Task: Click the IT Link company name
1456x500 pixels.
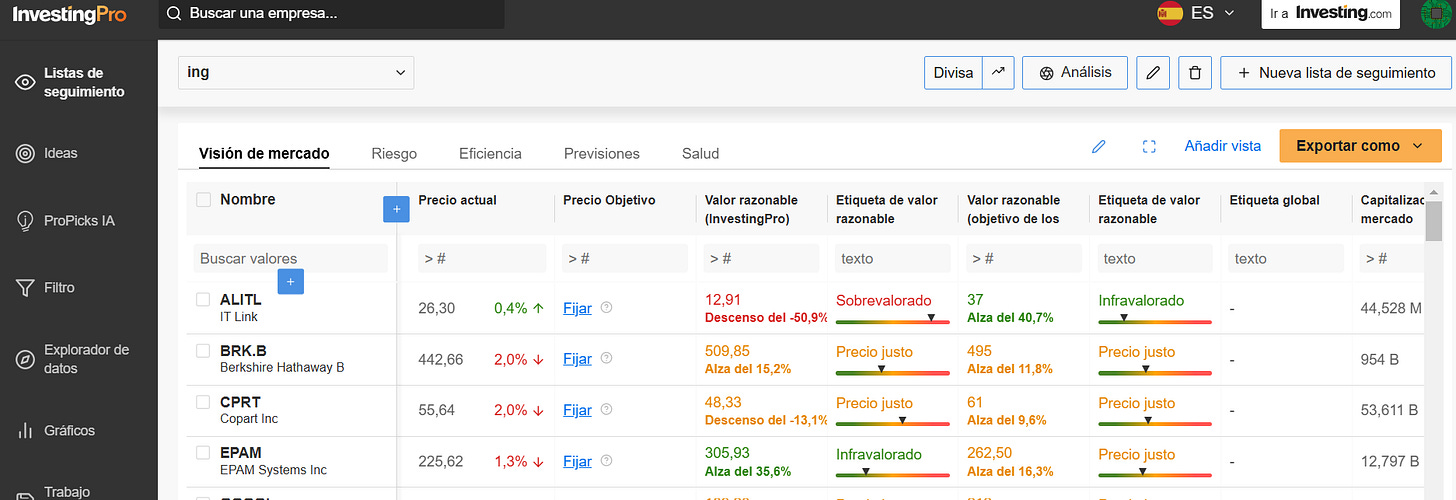Action: (x=240, y=316)
